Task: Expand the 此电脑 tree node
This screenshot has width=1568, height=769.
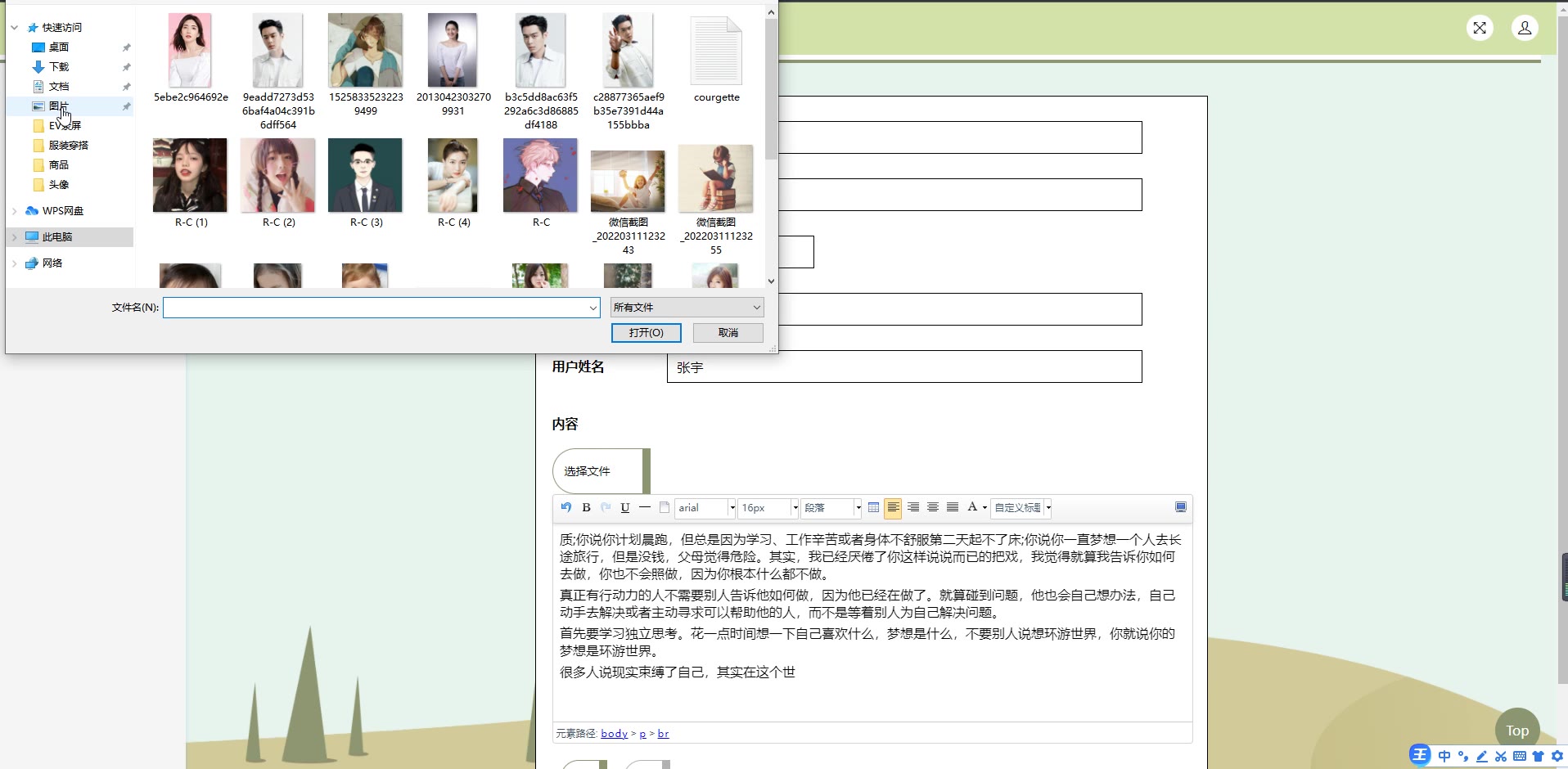Action: click(15, 237)
